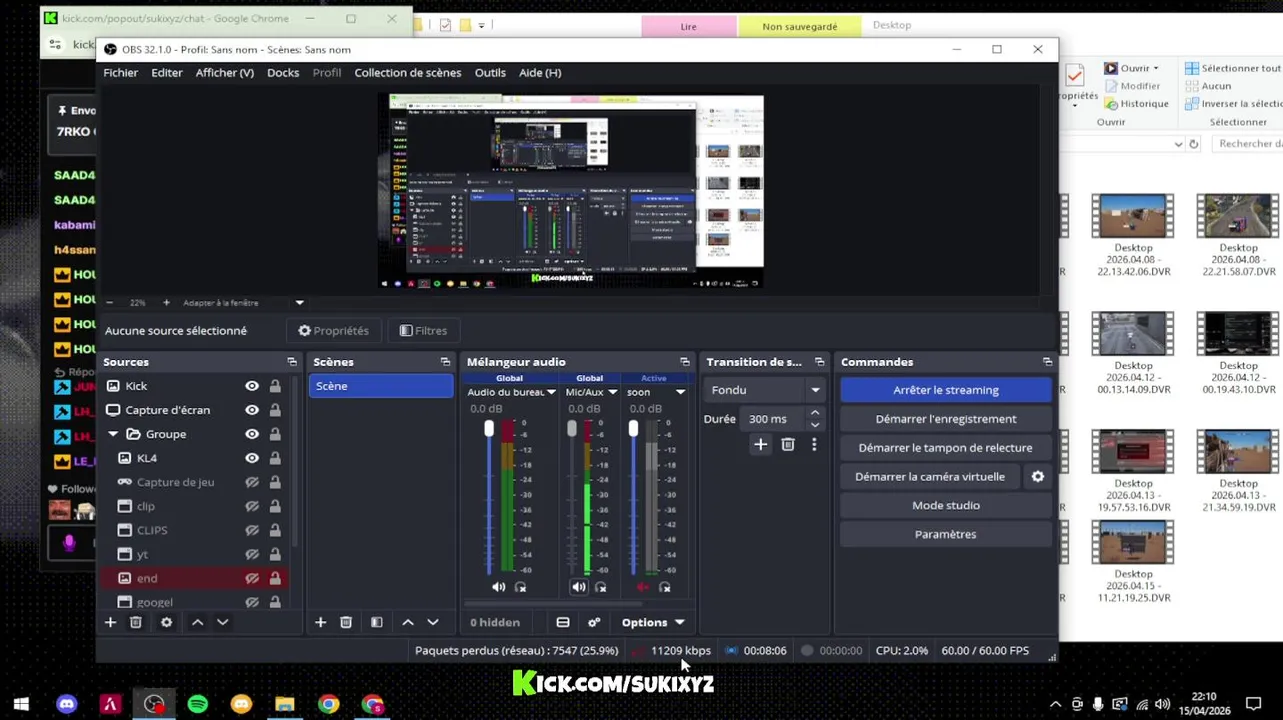
Task: Hide the Groupe source group
Action: pos(252,434)
